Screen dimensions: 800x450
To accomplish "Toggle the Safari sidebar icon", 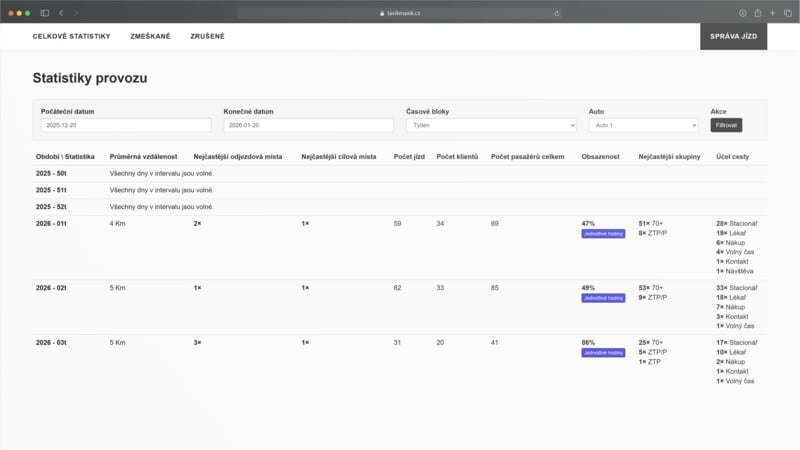I will [44, 13].
